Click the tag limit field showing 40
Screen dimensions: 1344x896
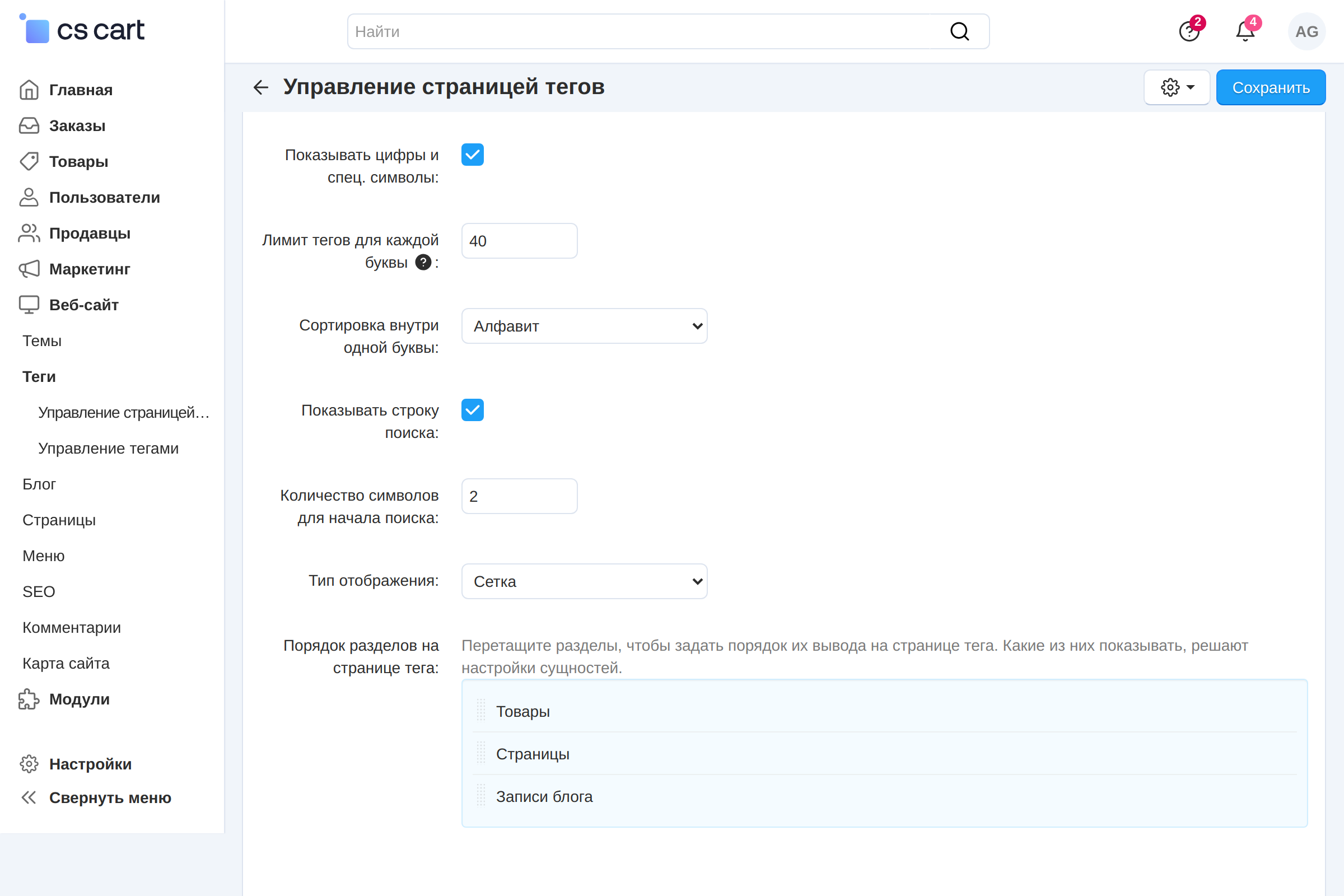520,241
